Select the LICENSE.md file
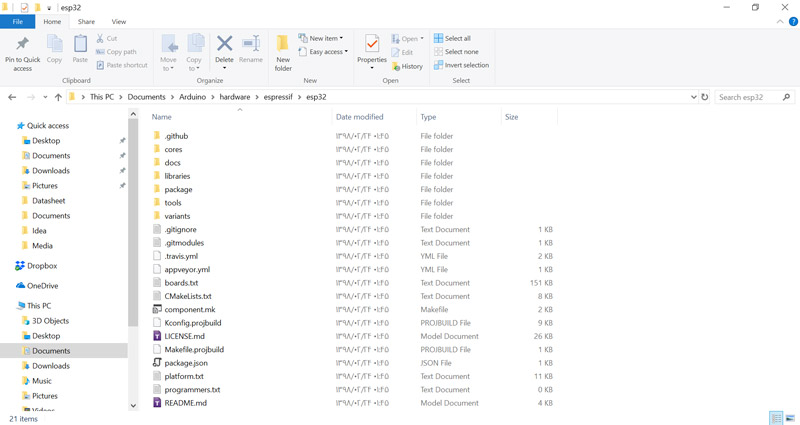Viewport: 800px width, 425px height. click(184, 336)
